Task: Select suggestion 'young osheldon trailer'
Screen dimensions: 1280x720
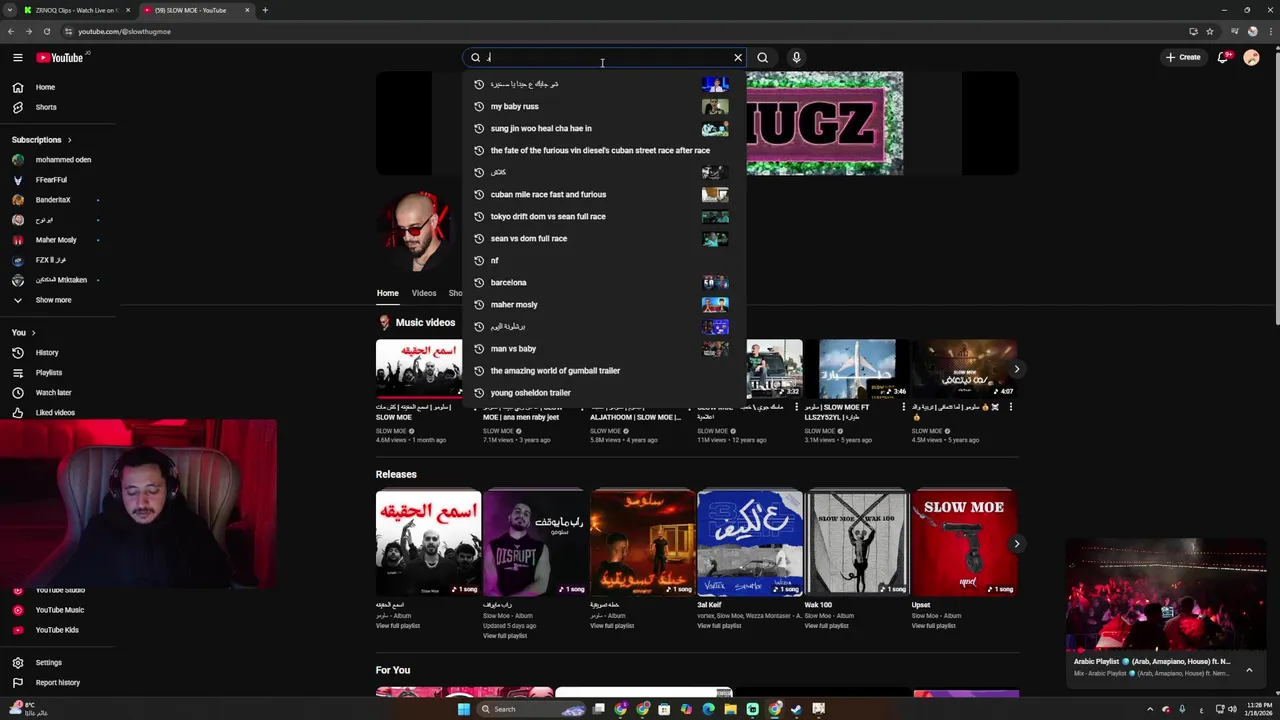Action: pos(604,392)
